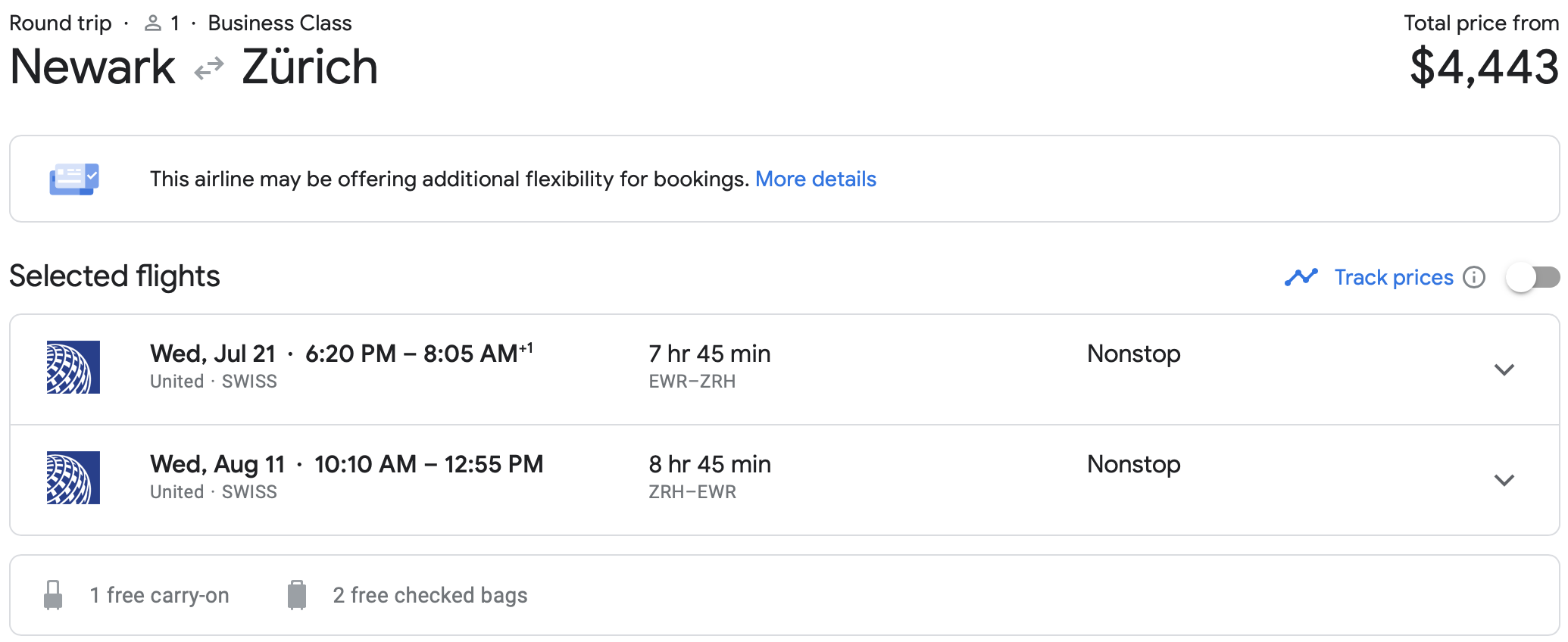This screenshot has width=1568, height=642.
Task: Click the United airline logo on the Aug 11 flight
Action: 72,478
